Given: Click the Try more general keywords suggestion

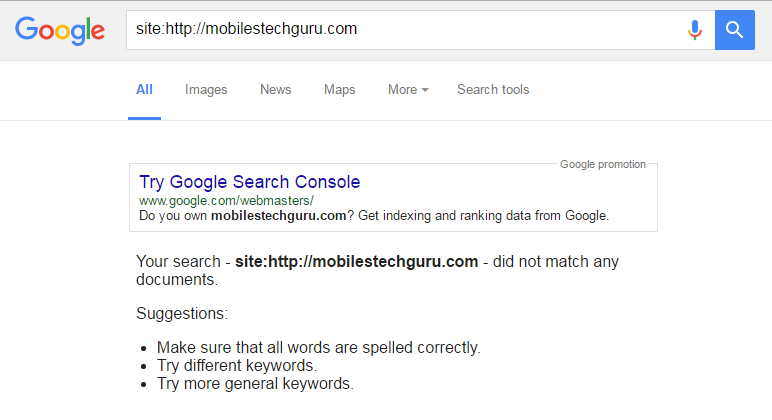Looking at the screenshot, I should point(255,383).
